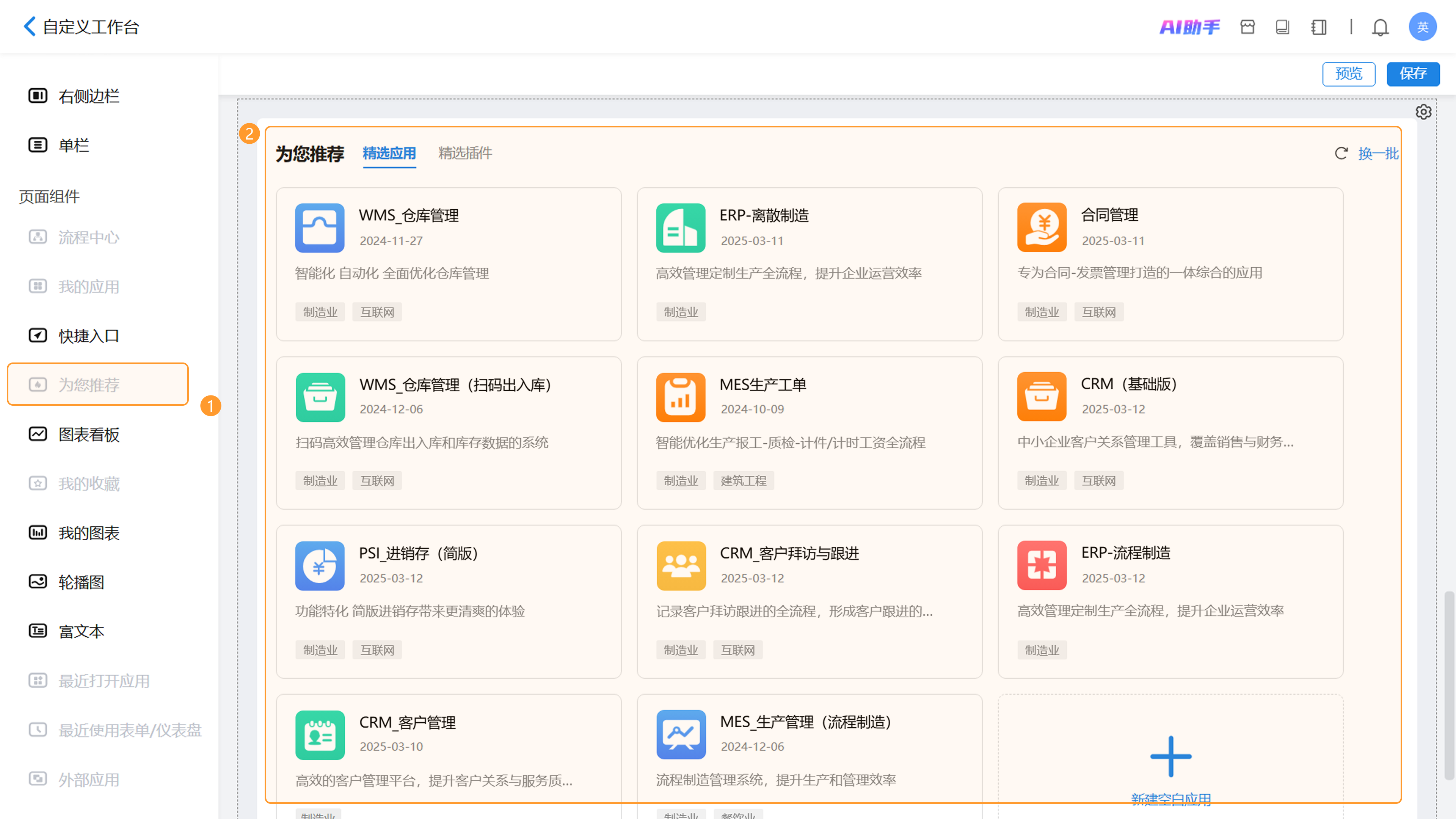Click the MES_生产管理（流程制造）app icon
Screen dimensions: 1456x819
(681, 734)
